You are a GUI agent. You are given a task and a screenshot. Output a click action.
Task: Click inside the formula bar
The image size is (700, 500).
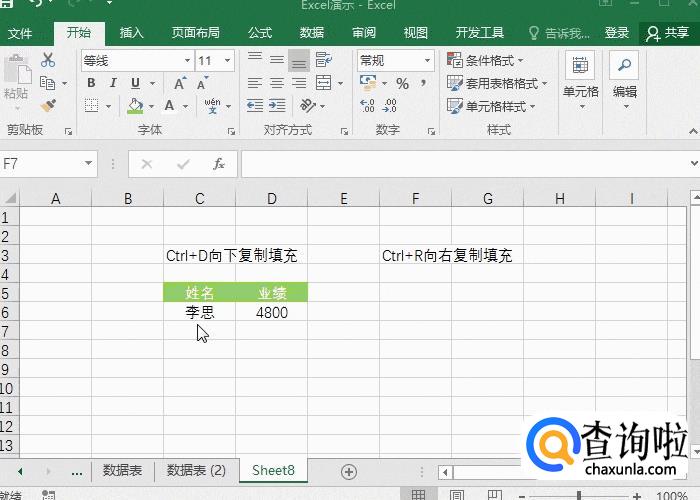(464, 164)
